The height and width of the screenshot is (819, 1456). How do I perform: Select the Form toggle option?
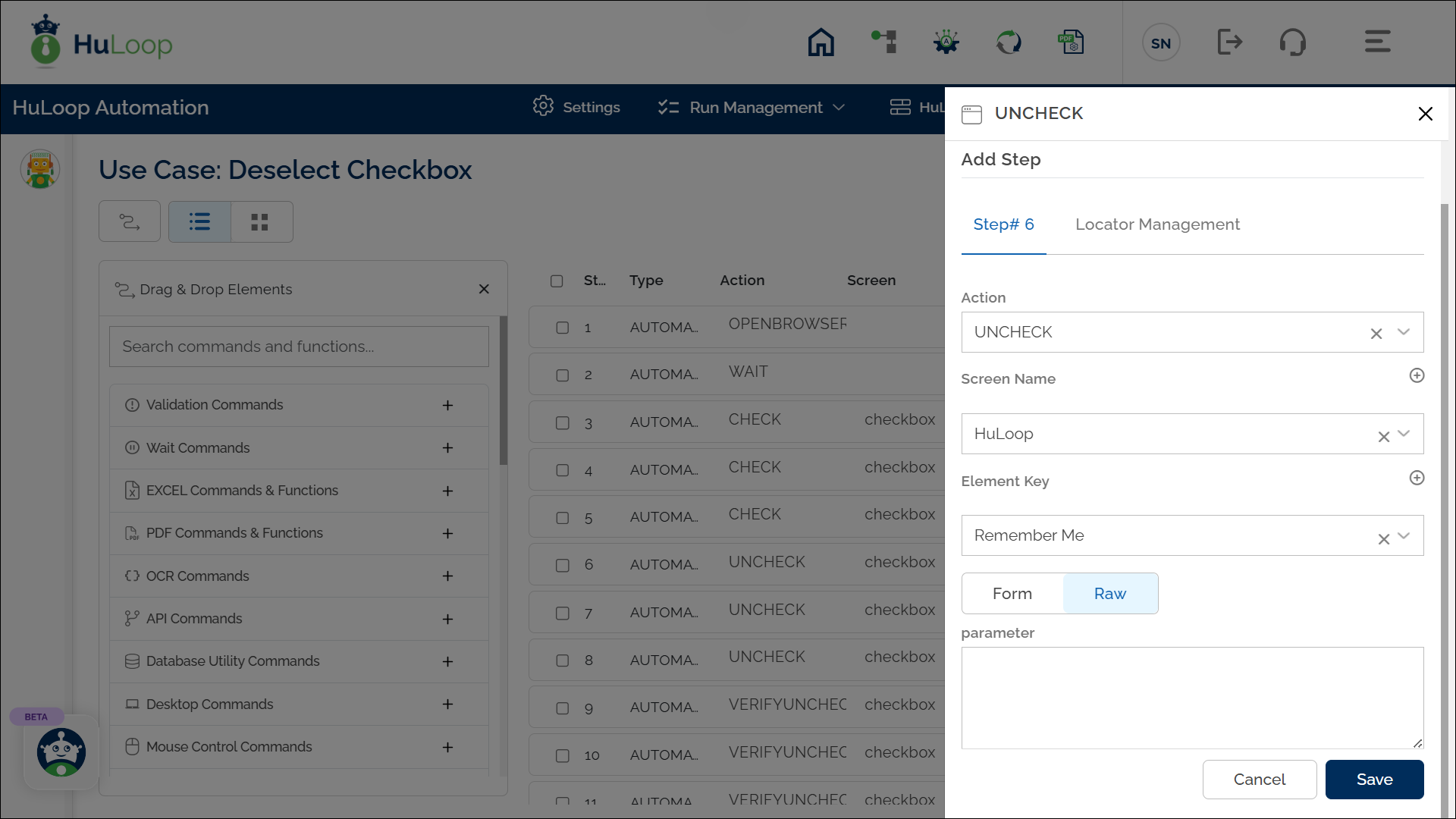pyautogui.click(x=1012, y=594)
